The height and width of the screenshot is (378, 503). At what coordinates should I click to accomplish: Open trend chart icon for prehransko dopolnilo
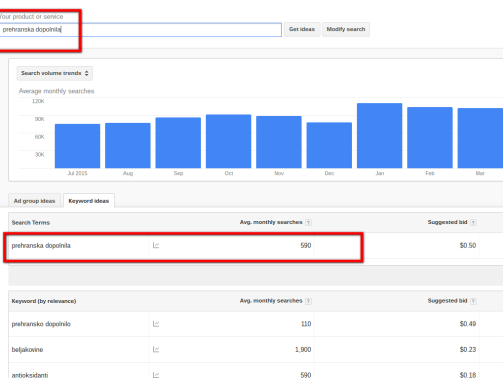pos(156,324)
